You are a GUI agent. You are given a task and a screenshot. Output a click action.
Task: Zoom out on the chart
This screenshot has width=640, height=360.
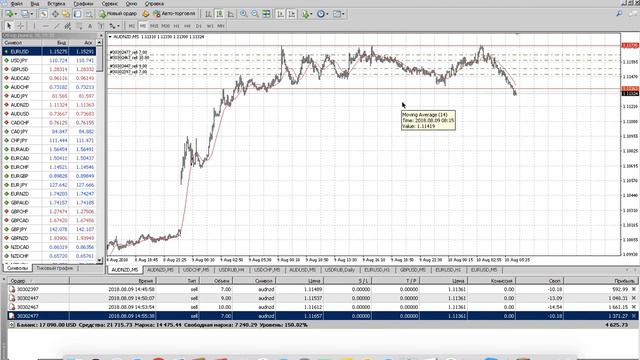255,14
